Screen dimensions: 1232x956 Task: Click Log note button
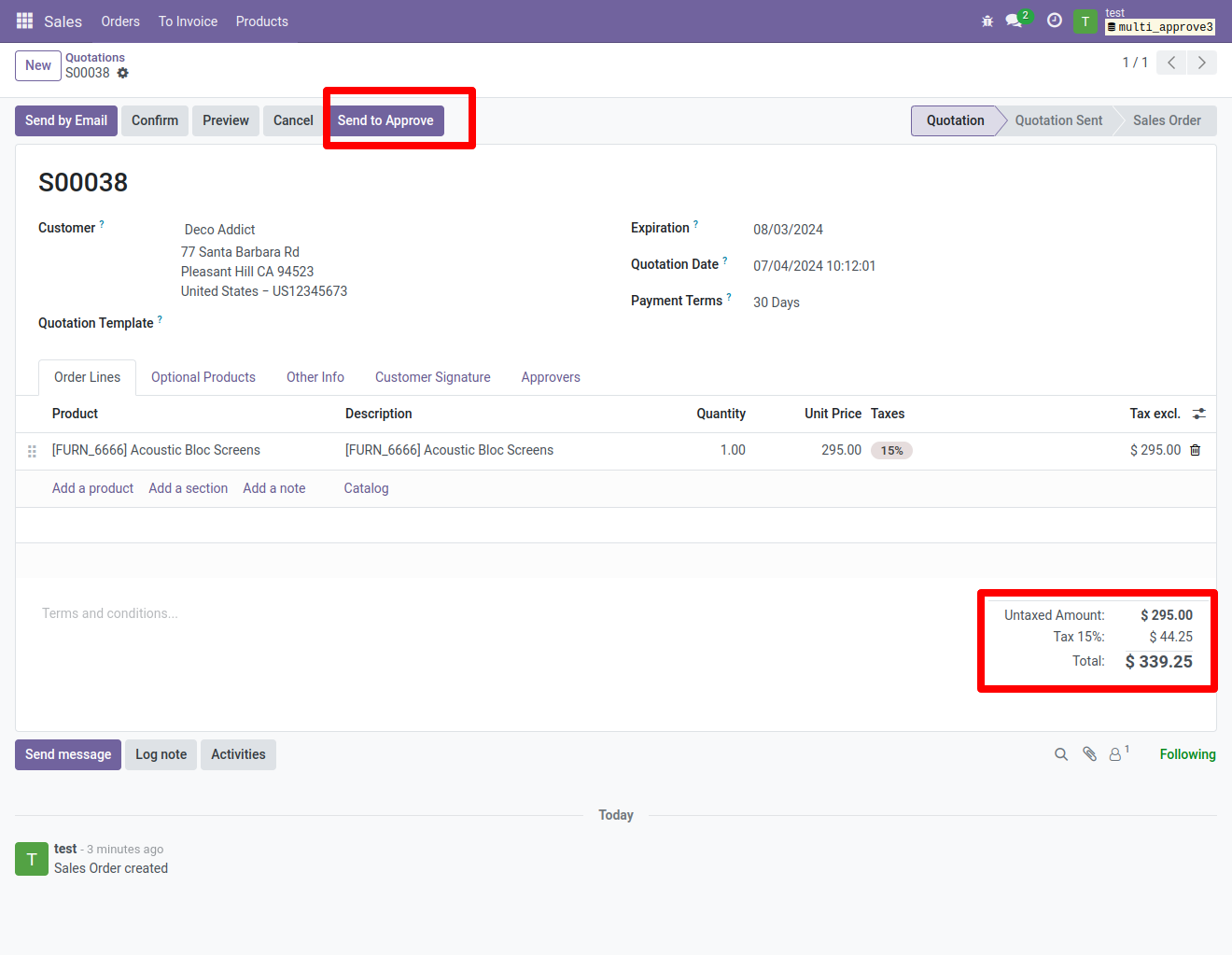[x=161, y=754]
